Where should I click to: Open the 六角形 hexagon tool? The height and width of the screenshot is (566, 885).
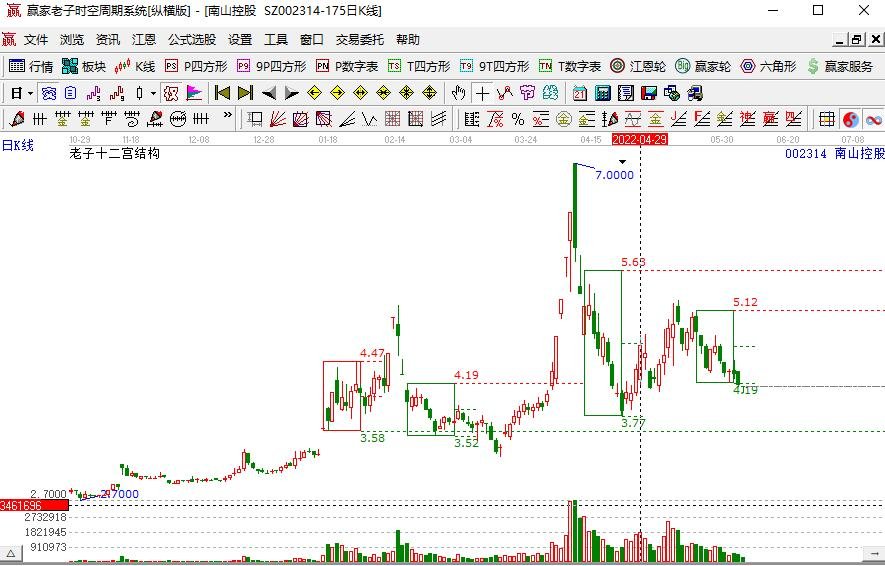768,67
